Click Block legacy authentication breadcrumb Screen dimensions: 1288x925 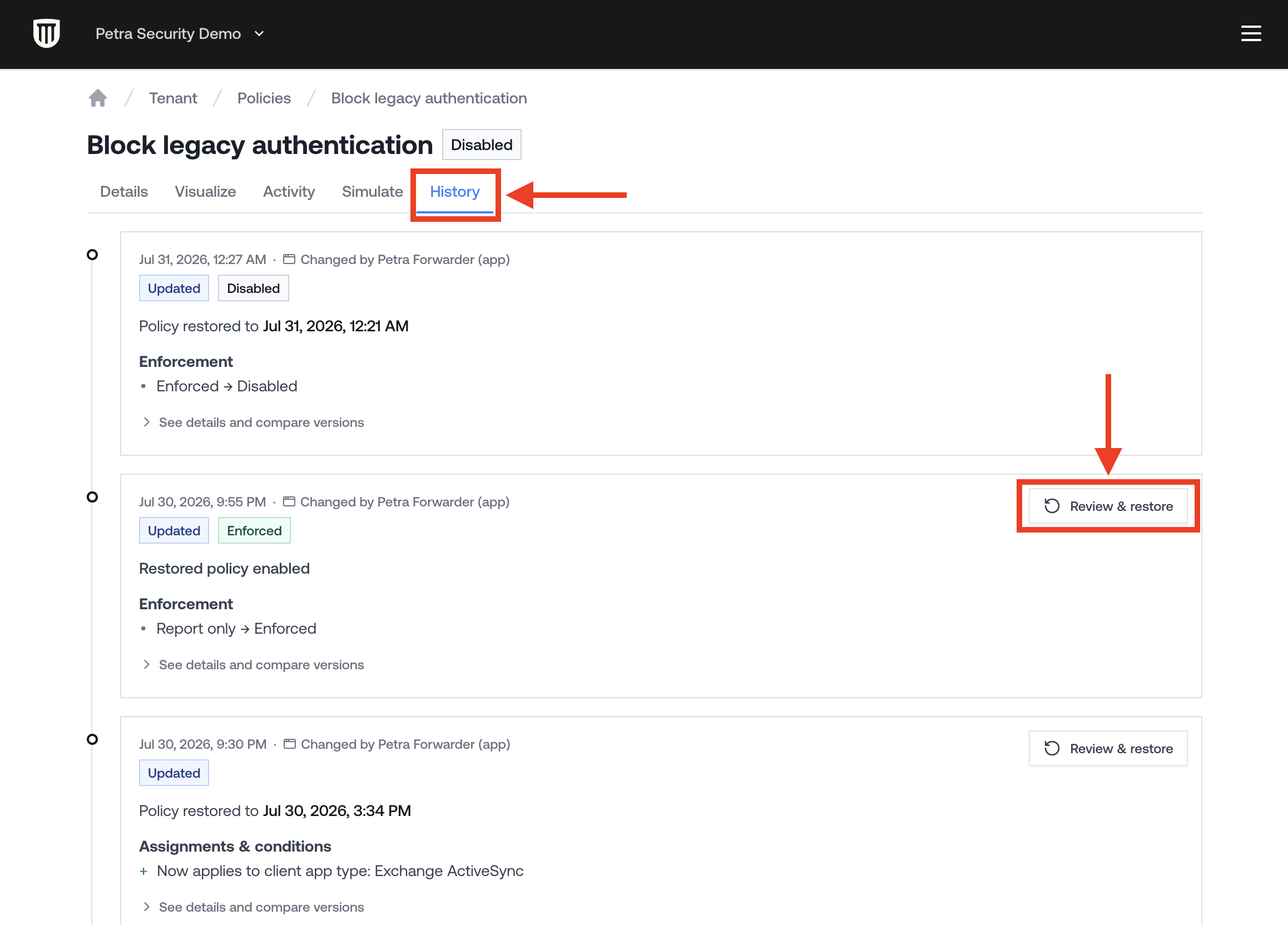[429, 98]
